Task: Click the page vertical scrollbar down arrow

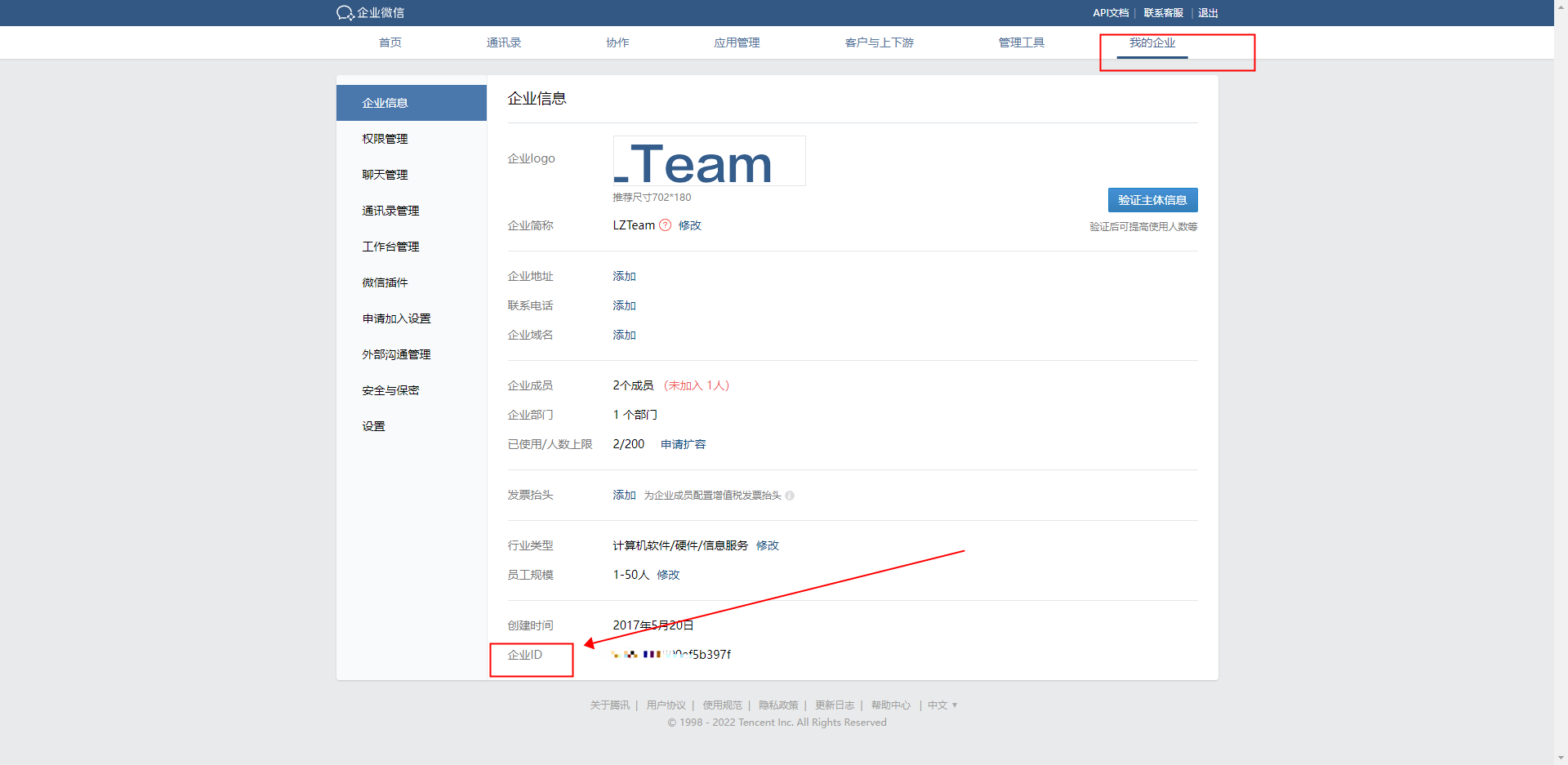Action: pyautogui.click(x=1561, y=758)
